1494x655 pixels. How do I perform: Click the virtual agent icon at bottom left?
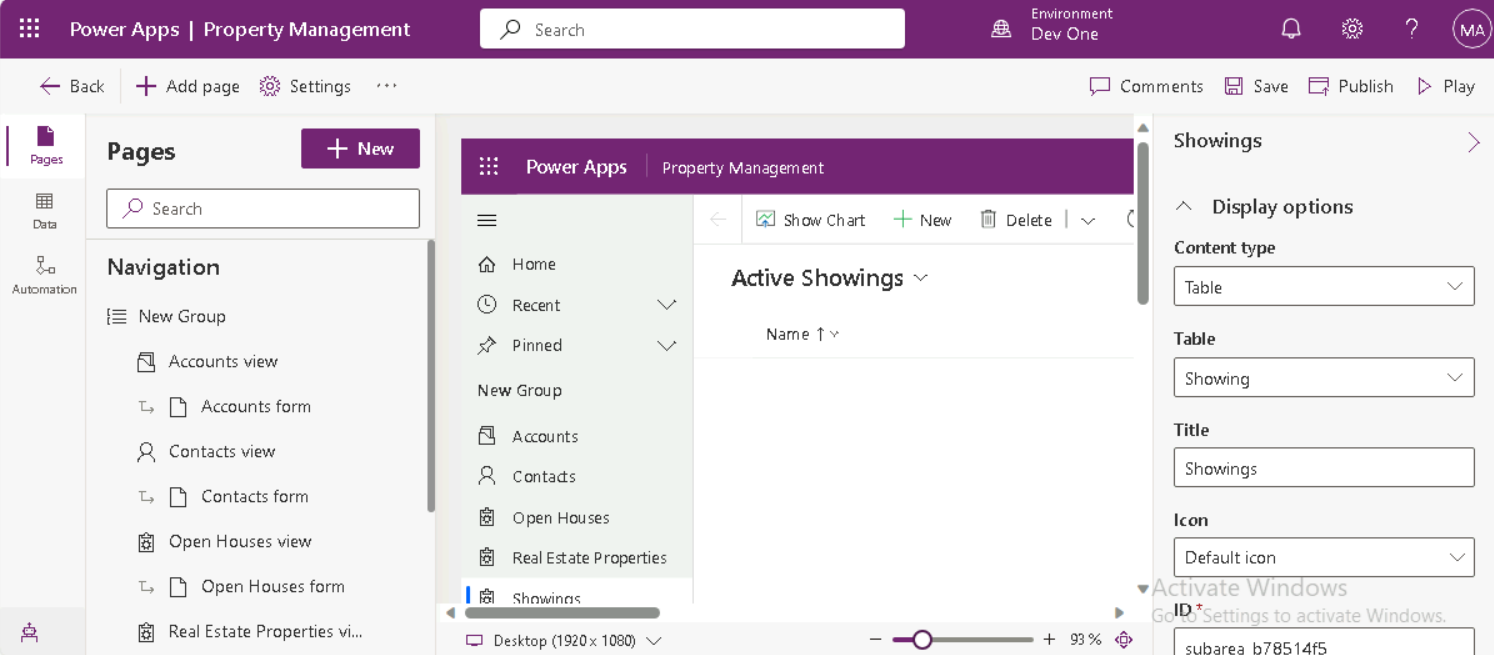29,632
